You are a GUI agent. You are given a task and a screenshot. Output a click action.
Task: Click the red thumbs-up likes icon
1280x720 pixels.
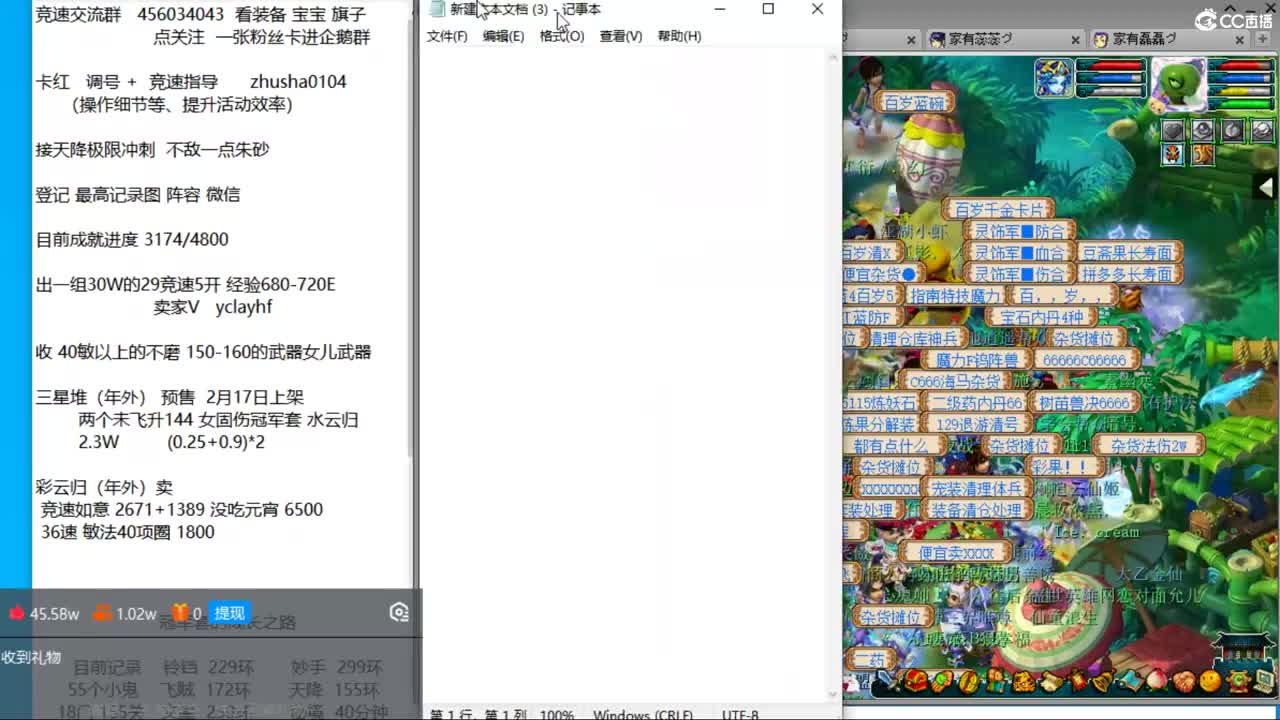click(17, 613)
